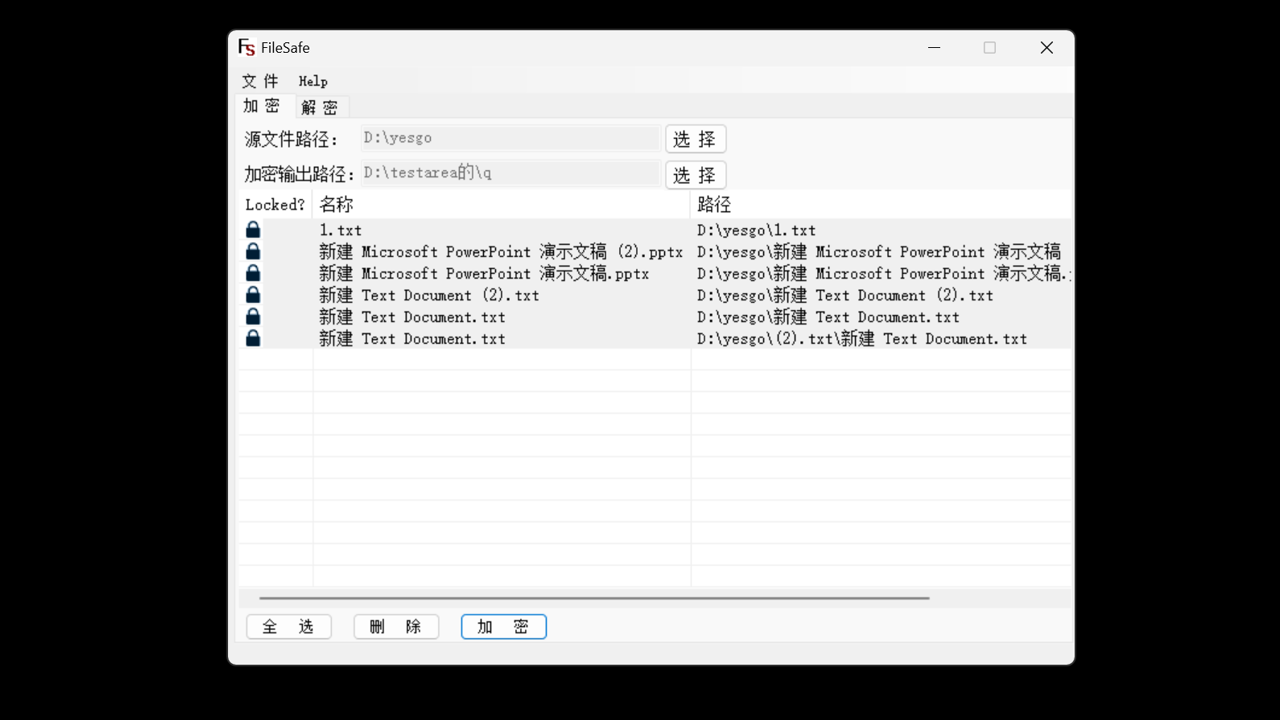This screenshot has width=1280, height=720.
Task: Click lock icon for 演示文稿 (2).pptx row
Action: click(253, 251)
